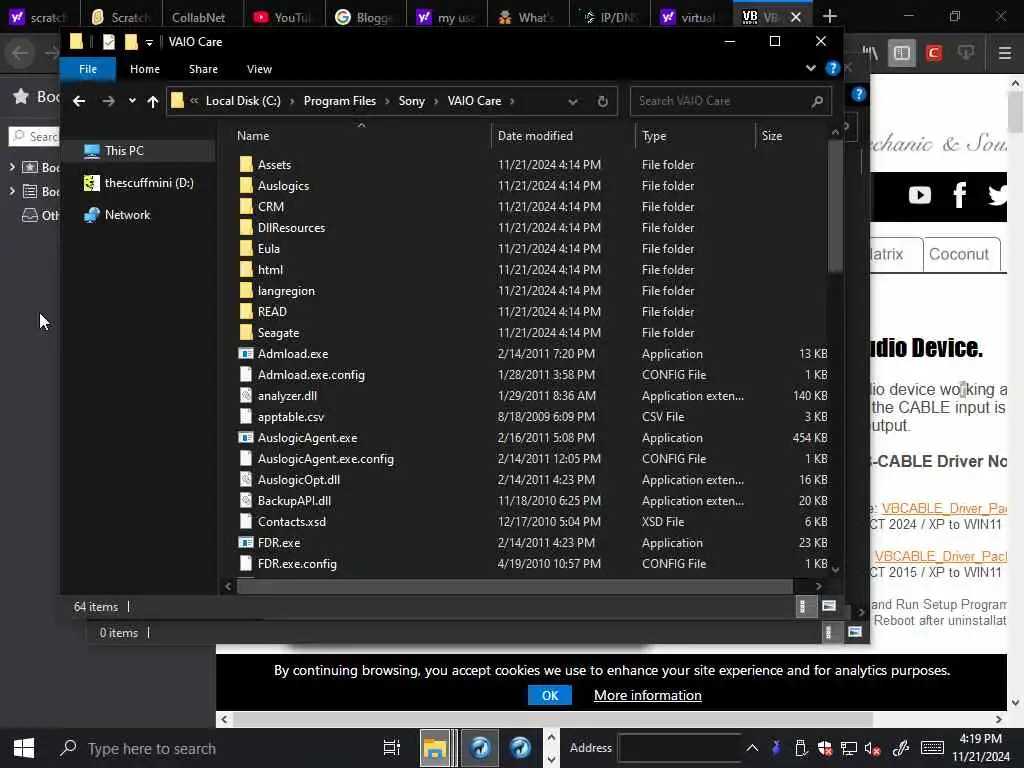
Task: Select analyzer.dll file
Action: (x=287, y=396)
